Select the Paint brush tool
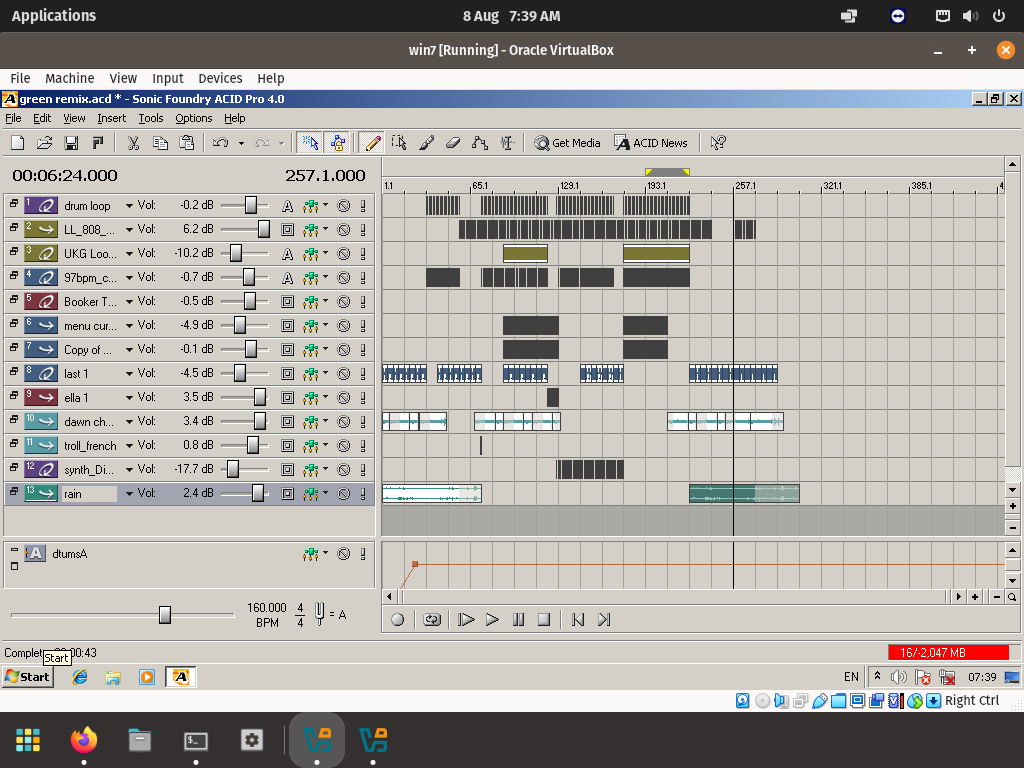This screenshot has height=768, width=1024. click(426, 142)
